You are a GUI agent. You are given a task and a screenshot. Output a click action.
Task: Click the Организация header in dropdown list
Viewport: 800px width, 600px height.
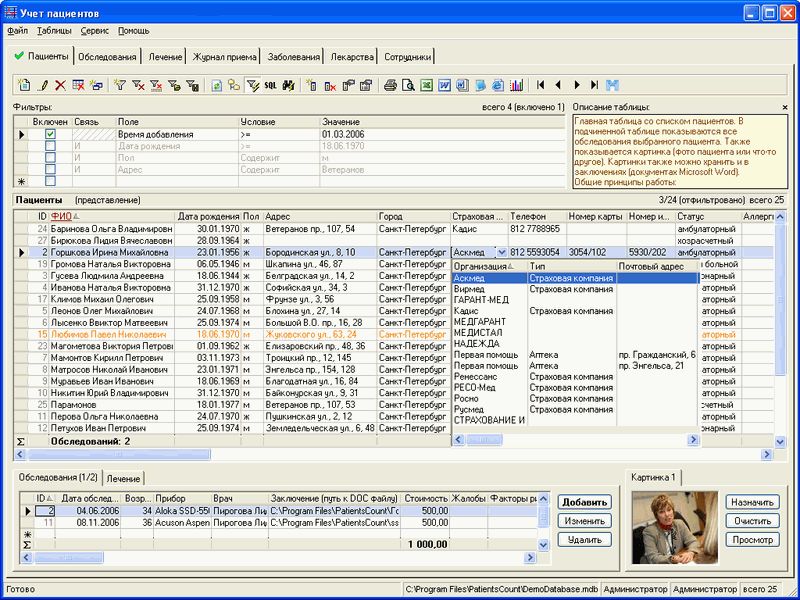489,266
